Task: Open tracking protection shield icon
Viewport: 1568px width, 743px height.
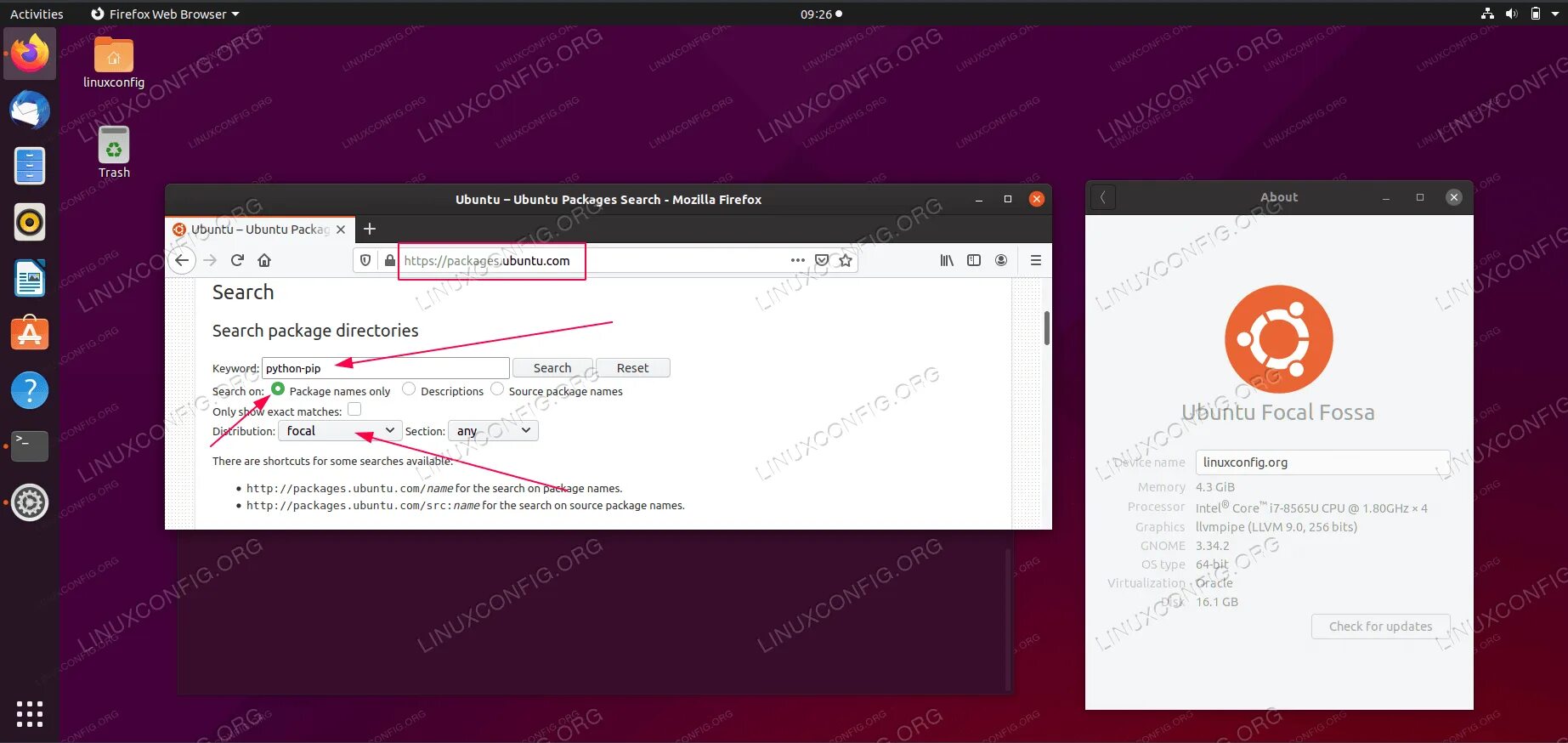Action: (365, 260)
